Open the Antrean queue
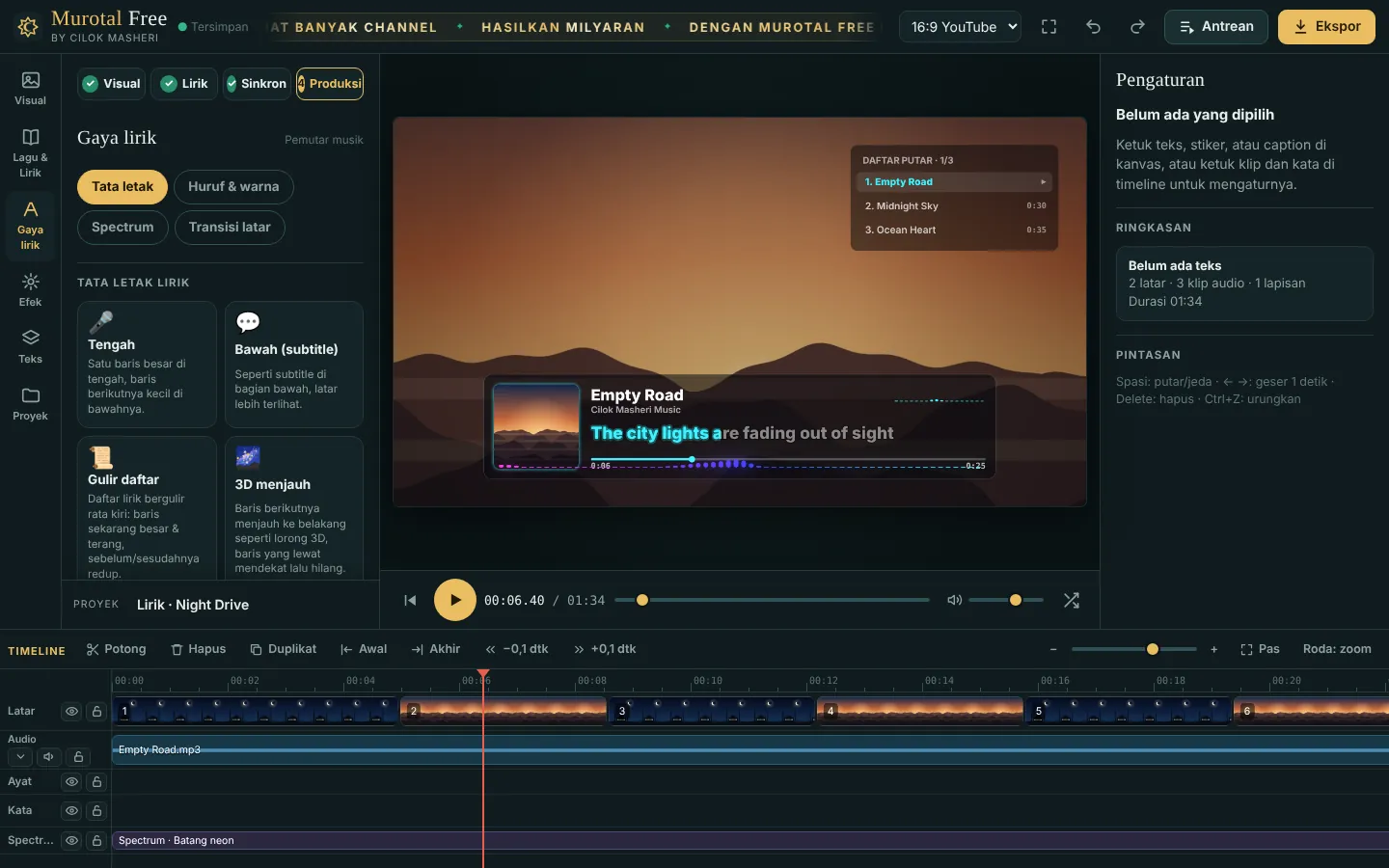1389x868 pixels. 1216,27
